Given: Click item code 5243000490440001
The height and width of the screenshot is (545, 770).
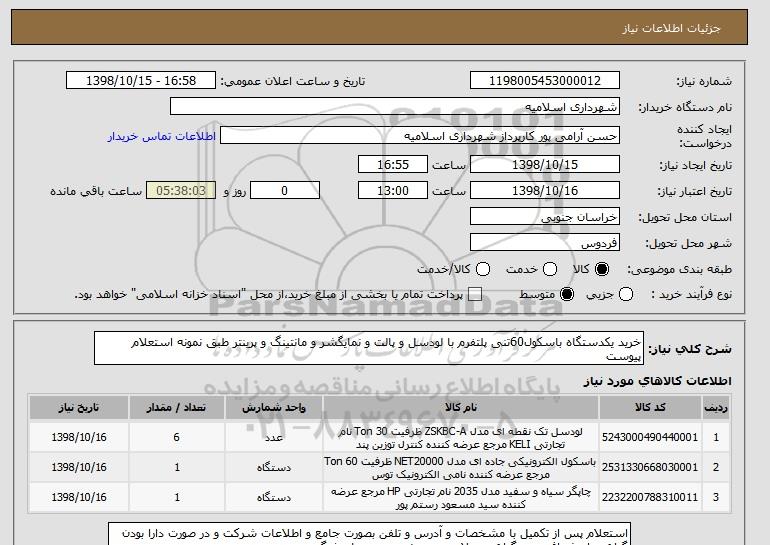Looking at the screenshot, I should click(x=650, y=437).
